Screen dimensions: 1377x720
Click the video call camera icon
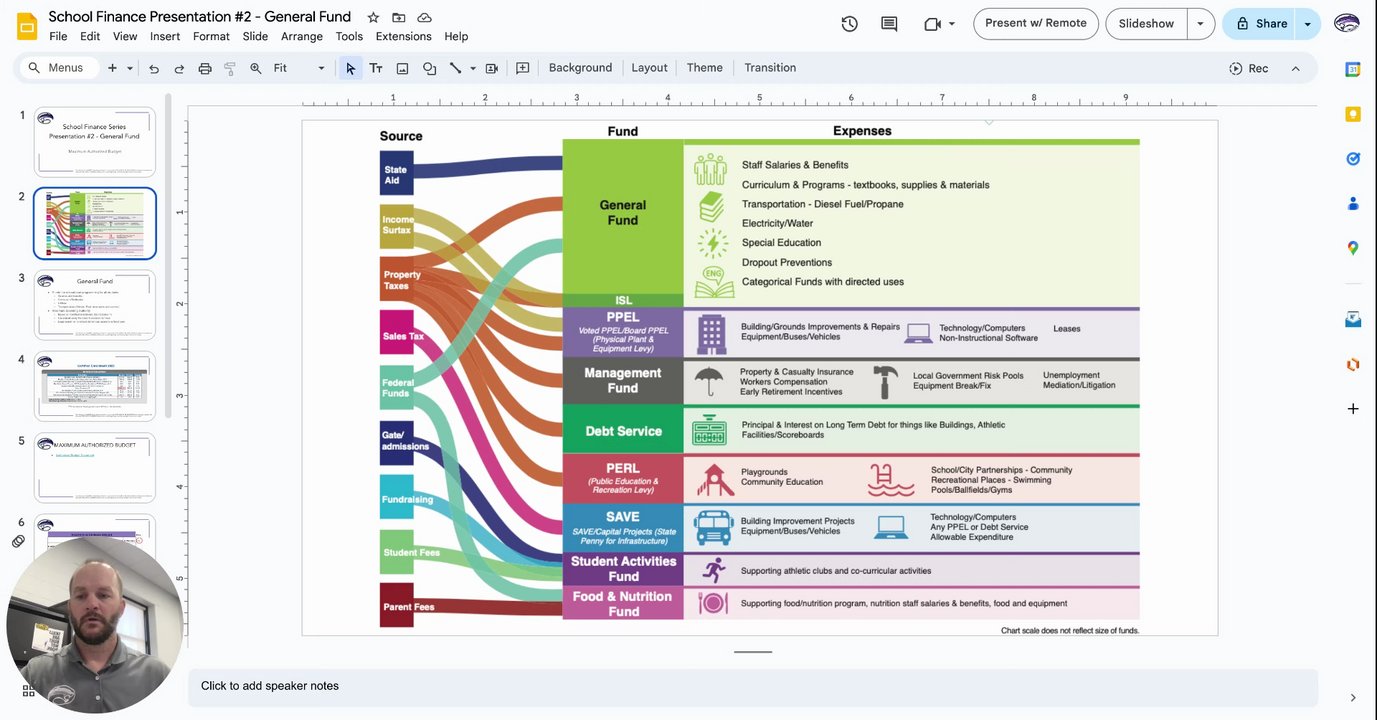click(933, 24)
